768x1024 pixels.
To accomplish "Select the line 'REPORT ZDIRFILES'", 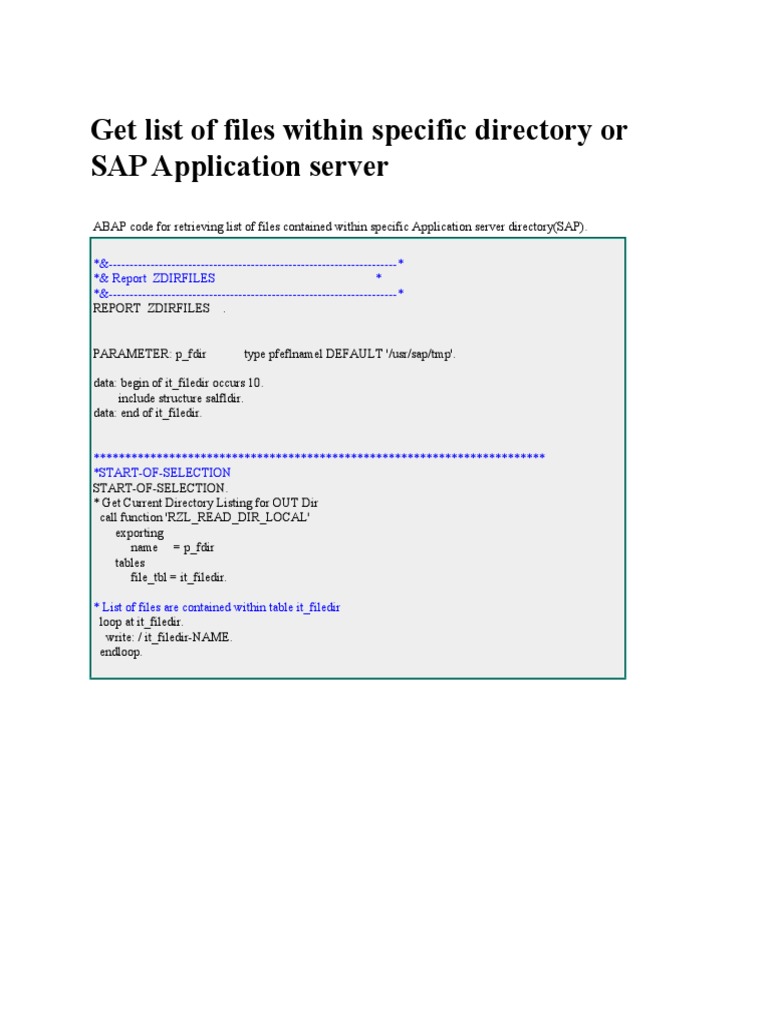I will pos(159,308).
